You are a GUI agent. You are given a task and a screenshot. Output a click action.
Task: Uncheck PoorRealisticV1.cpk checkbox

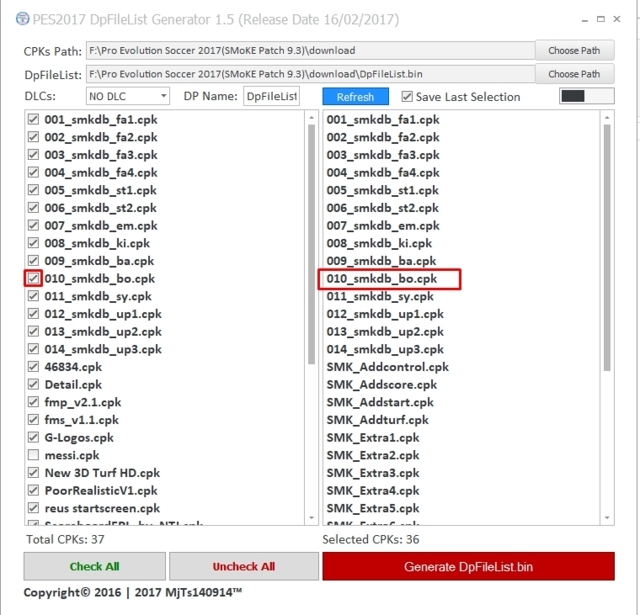(x=33, y=490)
